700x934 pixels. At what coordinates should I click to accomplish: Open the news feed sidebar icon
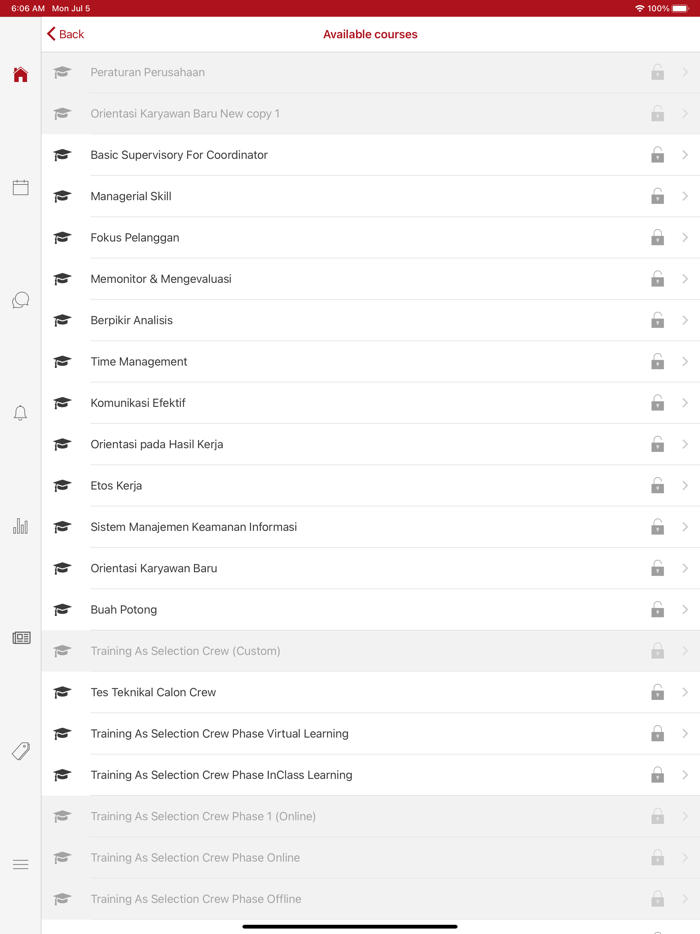pos(20,638)
